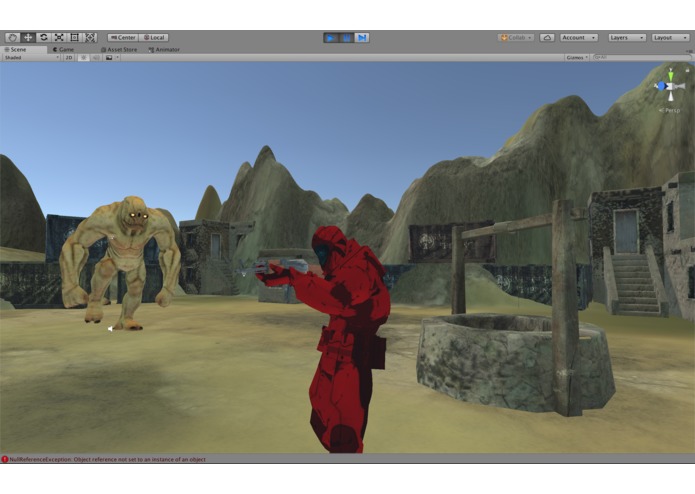Screen dimensions: 695x494
Task: Open the Collab dropdown
Action: pos(516,38)
